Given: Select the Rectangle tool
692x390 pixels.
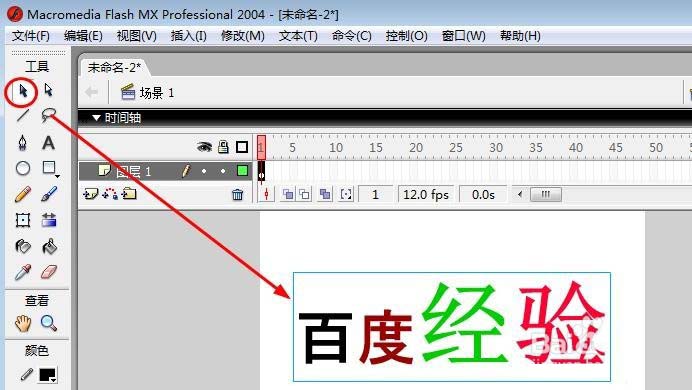Looking at the screenshot, I should click(49, 168).
